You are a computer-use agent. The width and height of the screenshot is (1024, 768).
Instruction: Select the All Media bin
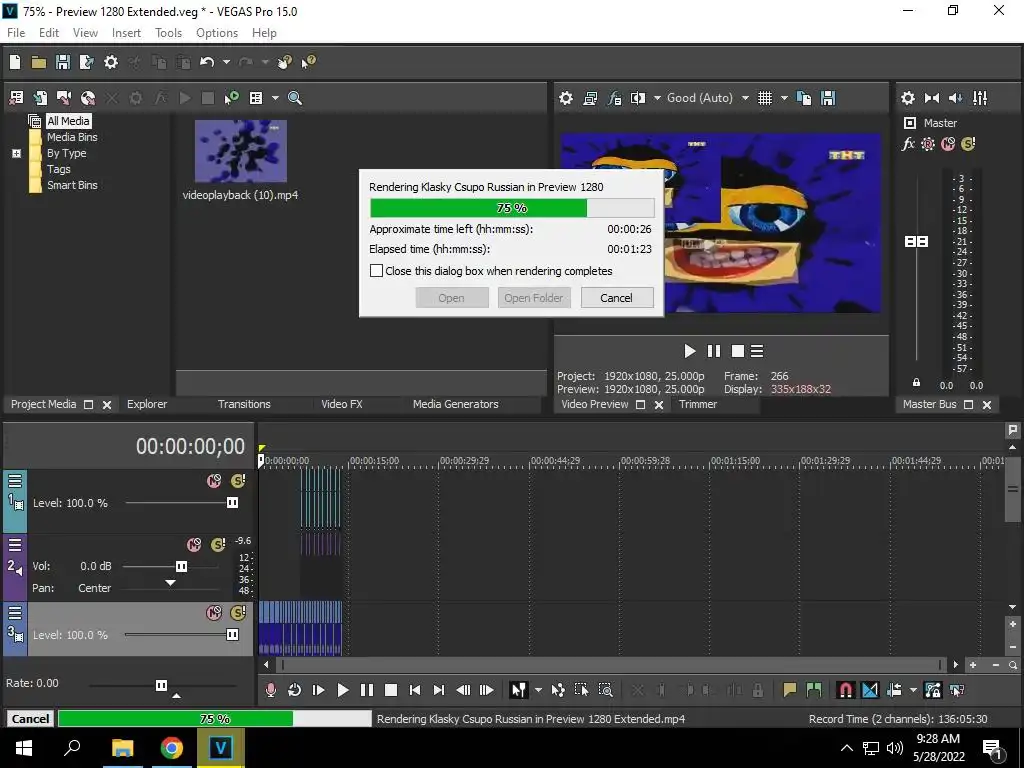(x=68, y=121)
